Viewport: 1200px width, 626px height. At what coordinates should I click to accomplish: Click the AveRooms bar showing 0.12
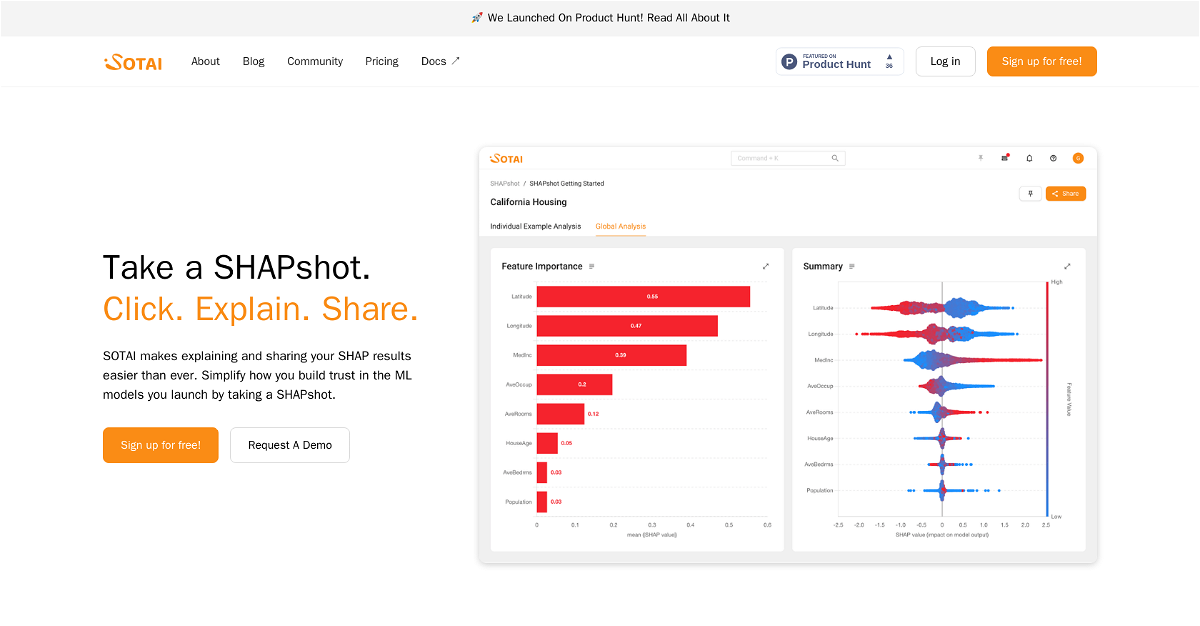click(x=560, y=414)
